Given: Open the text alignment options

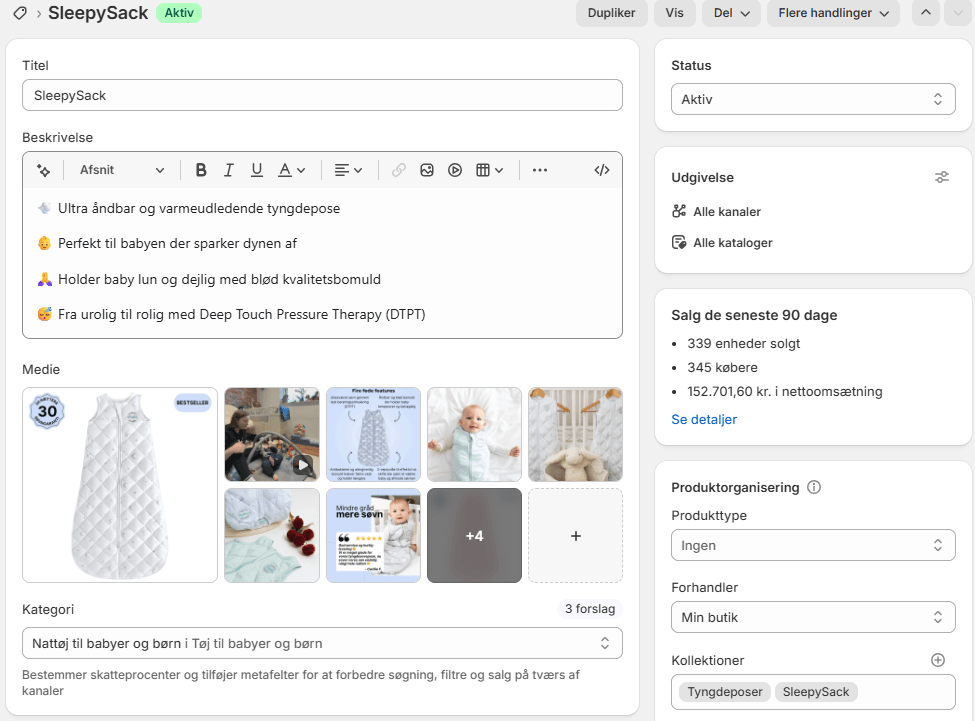Looking at the screenshot, I should (348, 170).
